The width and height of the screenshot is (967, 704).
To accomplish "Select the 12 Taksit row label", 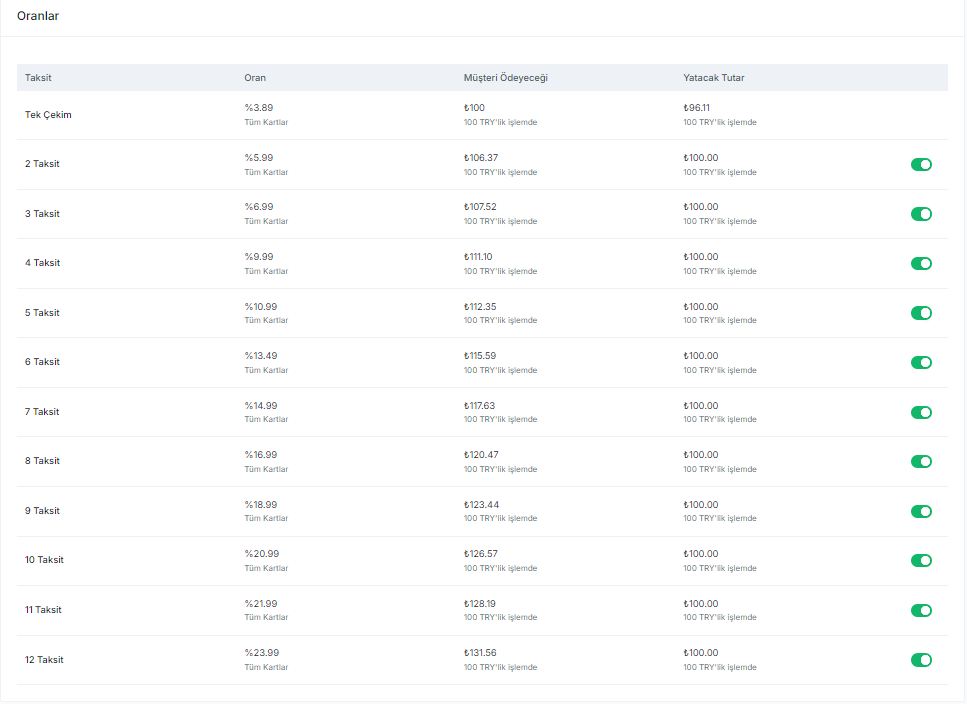I will 44,660.
